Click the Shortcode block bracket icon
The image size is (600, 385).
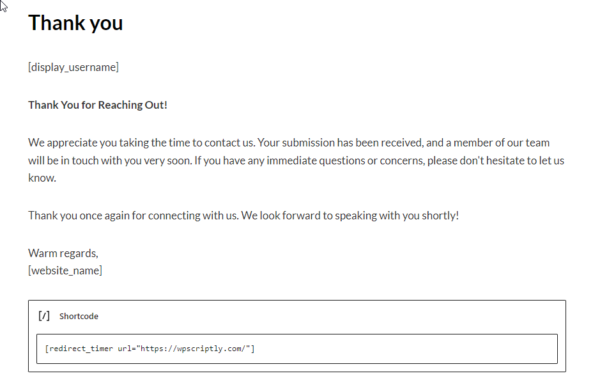[x=44, y=316]
